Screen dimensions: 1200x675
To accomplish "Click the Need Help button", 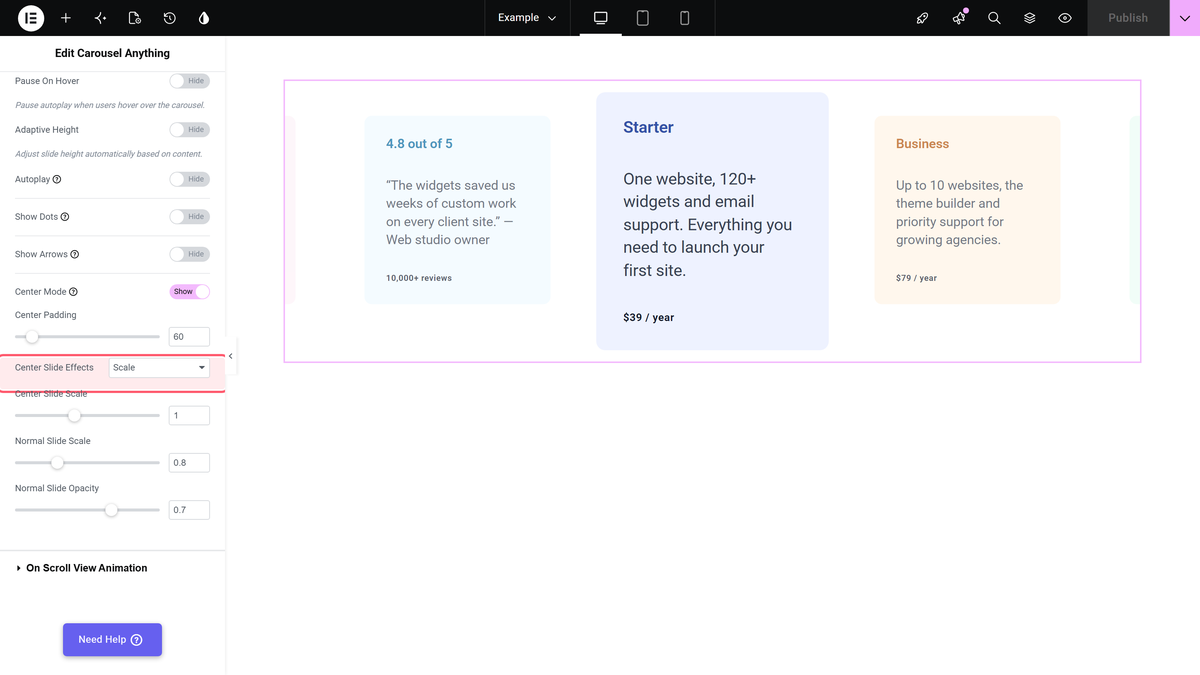I will point(112,640).
